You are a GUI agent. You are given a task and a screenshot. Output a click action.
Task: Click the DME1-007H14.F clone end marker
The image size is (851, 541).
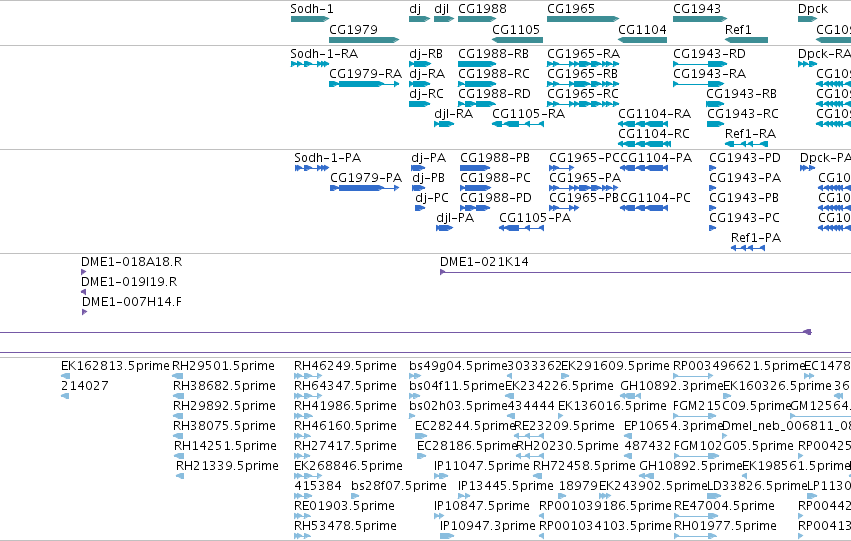[85, 312]
